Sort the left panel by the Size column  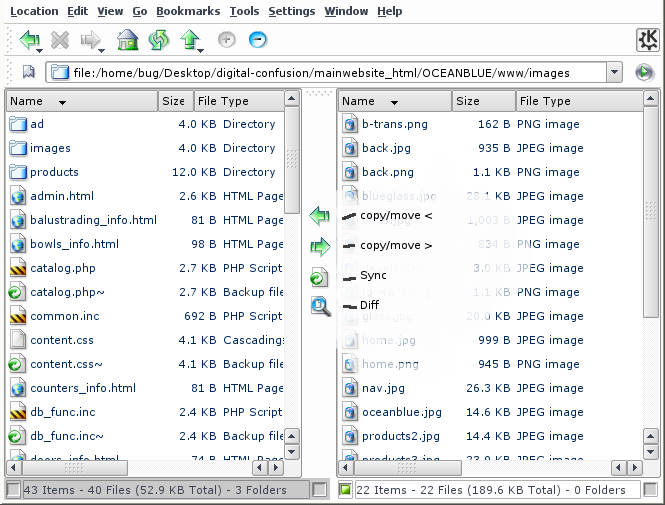176,101
